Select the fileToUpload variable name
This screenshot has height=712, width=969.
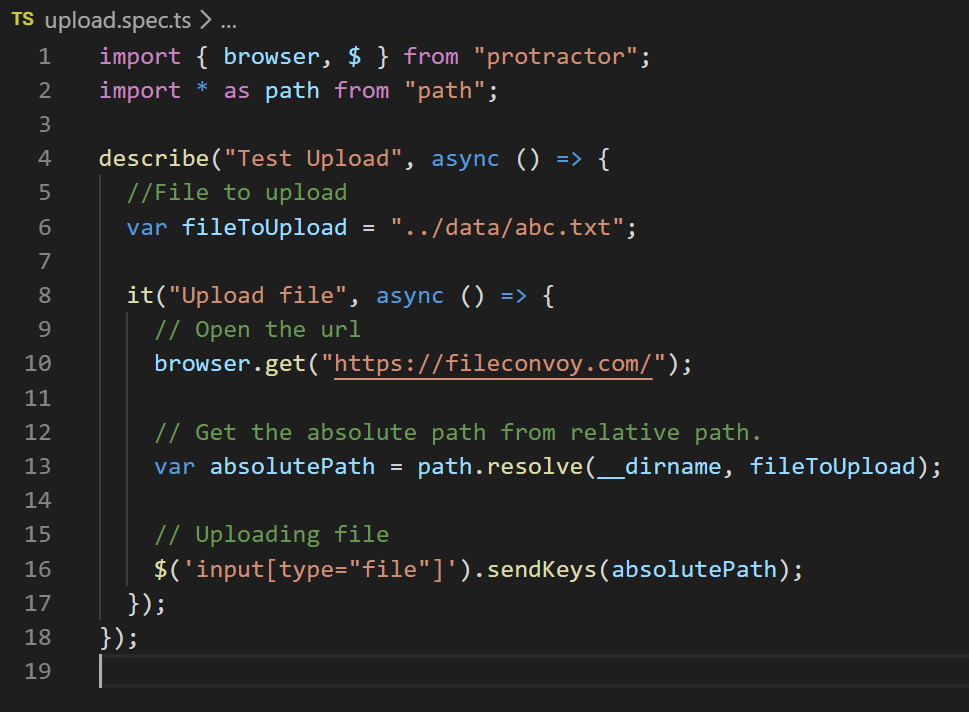tap(264, 227)
